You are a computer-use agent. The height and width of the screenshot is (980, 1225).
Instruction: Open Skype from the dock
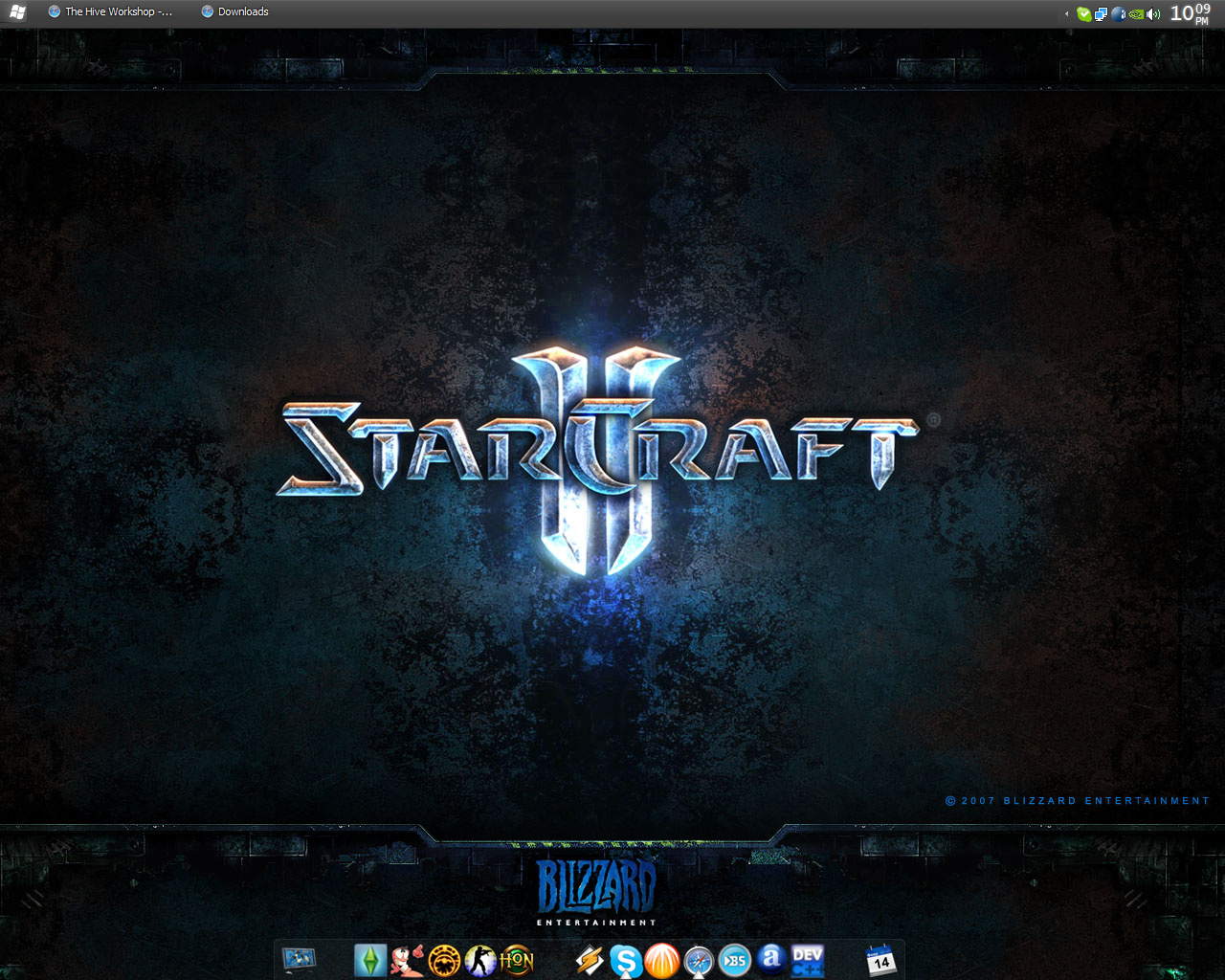coord(626,961)
